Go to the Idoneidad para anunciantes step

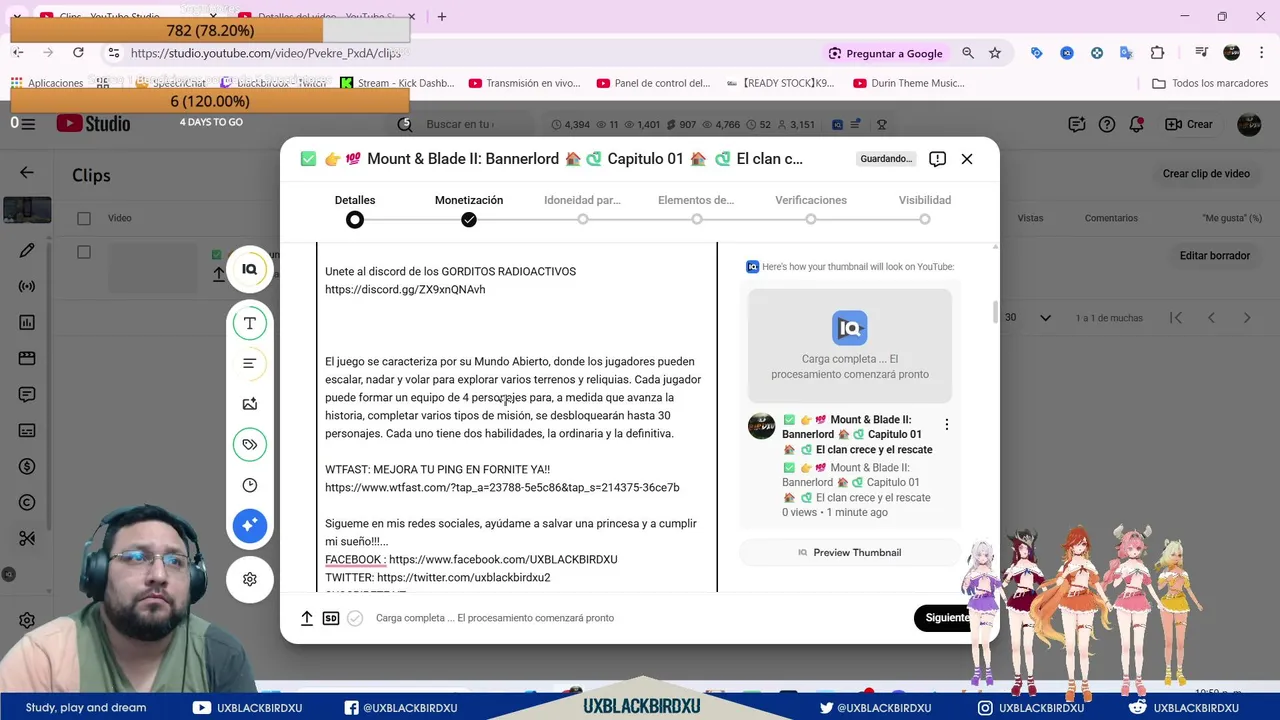(x=582, y=209)
